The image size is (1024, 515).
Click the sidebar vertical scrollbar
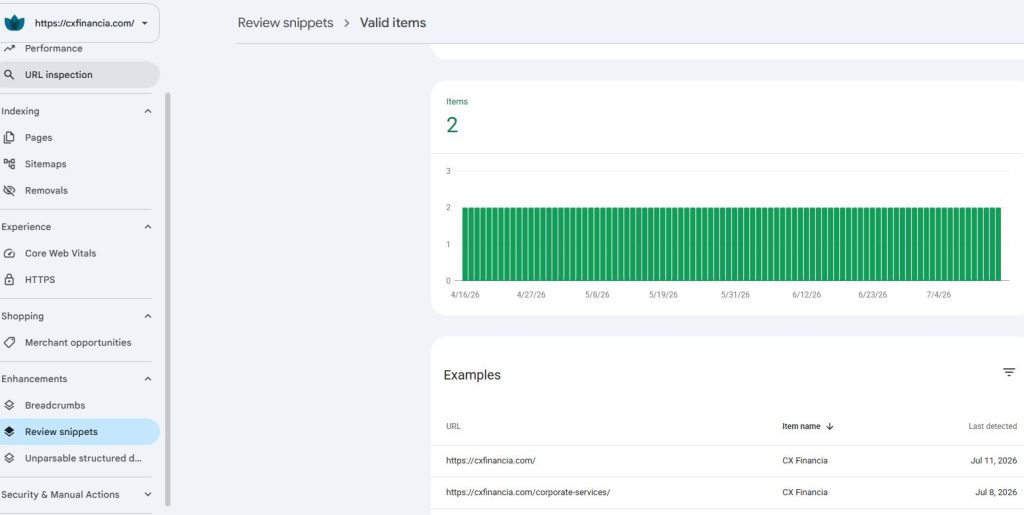tap(168, 299)
